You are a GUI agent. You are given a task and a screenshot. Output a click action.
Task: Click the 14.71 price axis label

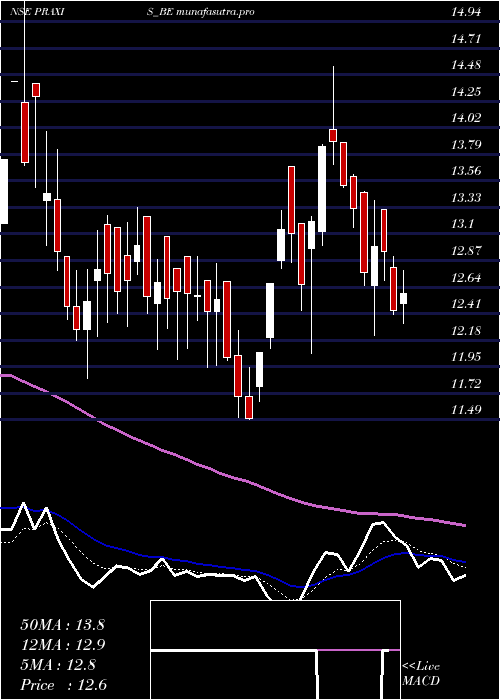pyautogui.click(x=466, y=39)
